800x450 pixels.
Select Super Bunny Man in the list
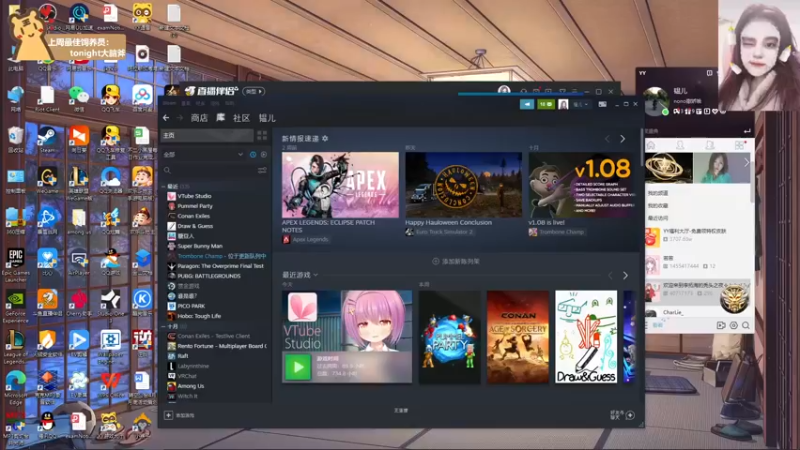199,246
